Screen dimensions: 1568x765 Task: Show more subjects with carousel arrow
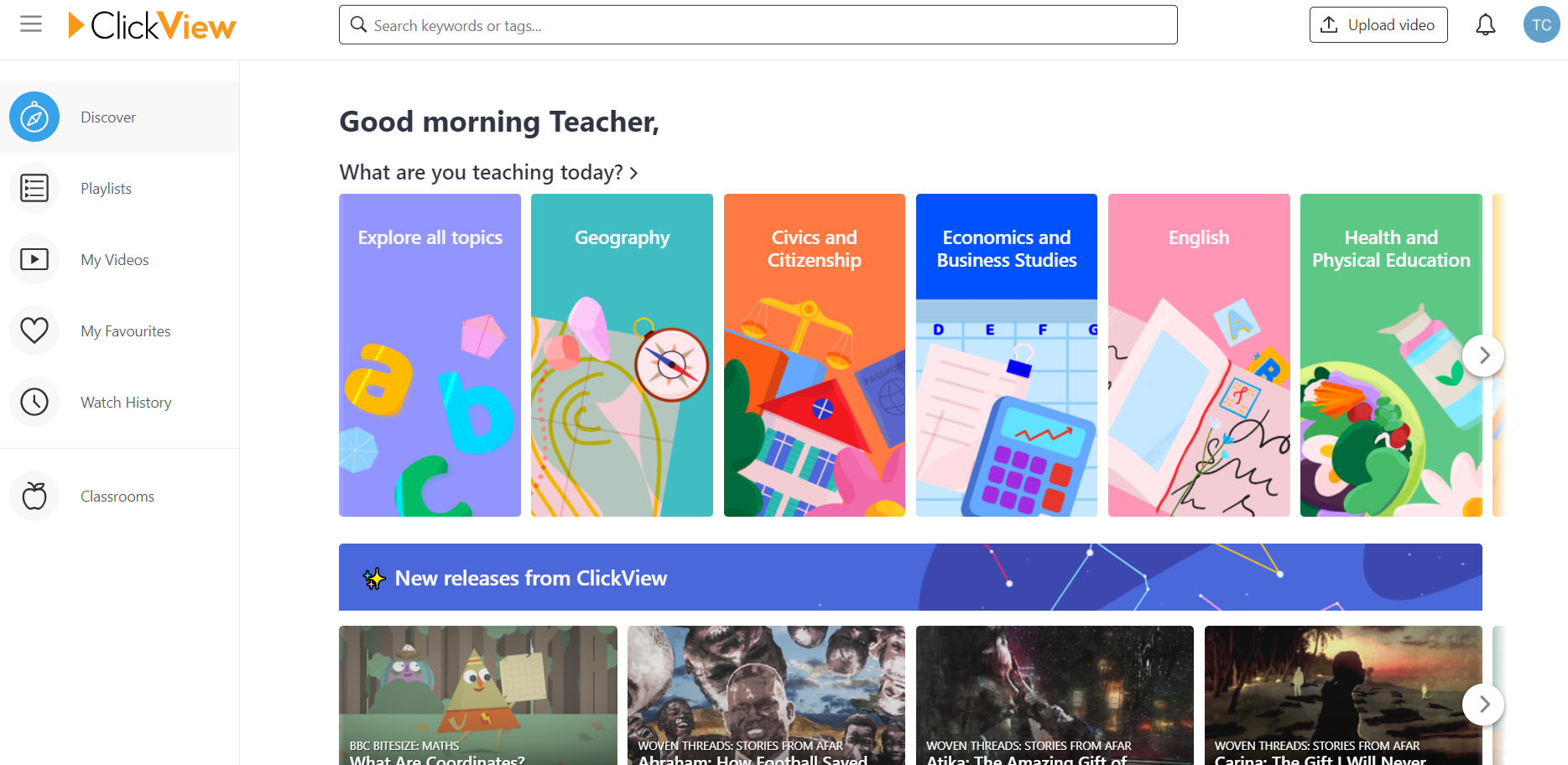(x=1483, y=355)
